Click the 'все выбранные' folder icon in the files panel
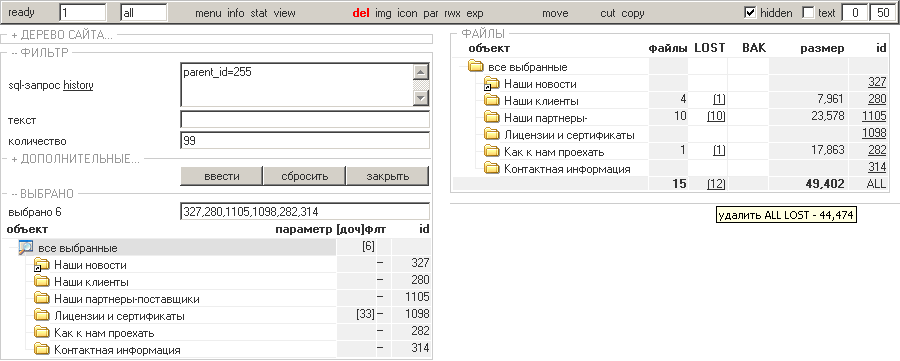 click(475, 67)
